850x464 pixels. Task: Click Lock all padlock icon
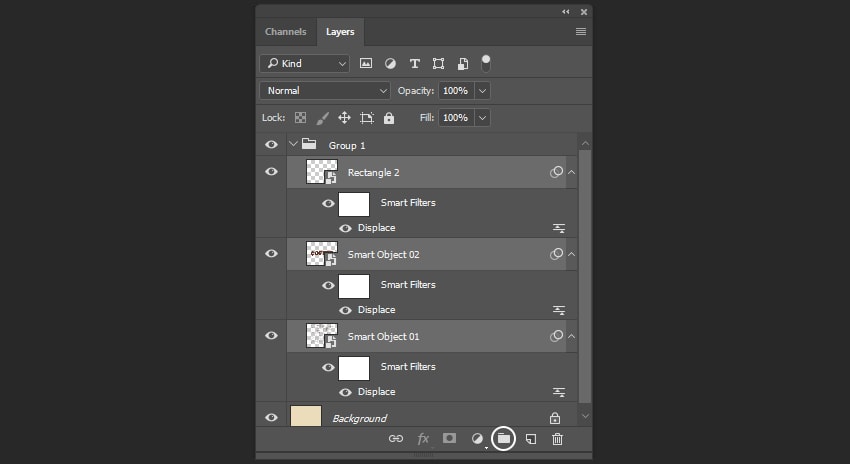pyautogui.click(x=389, y=118)
